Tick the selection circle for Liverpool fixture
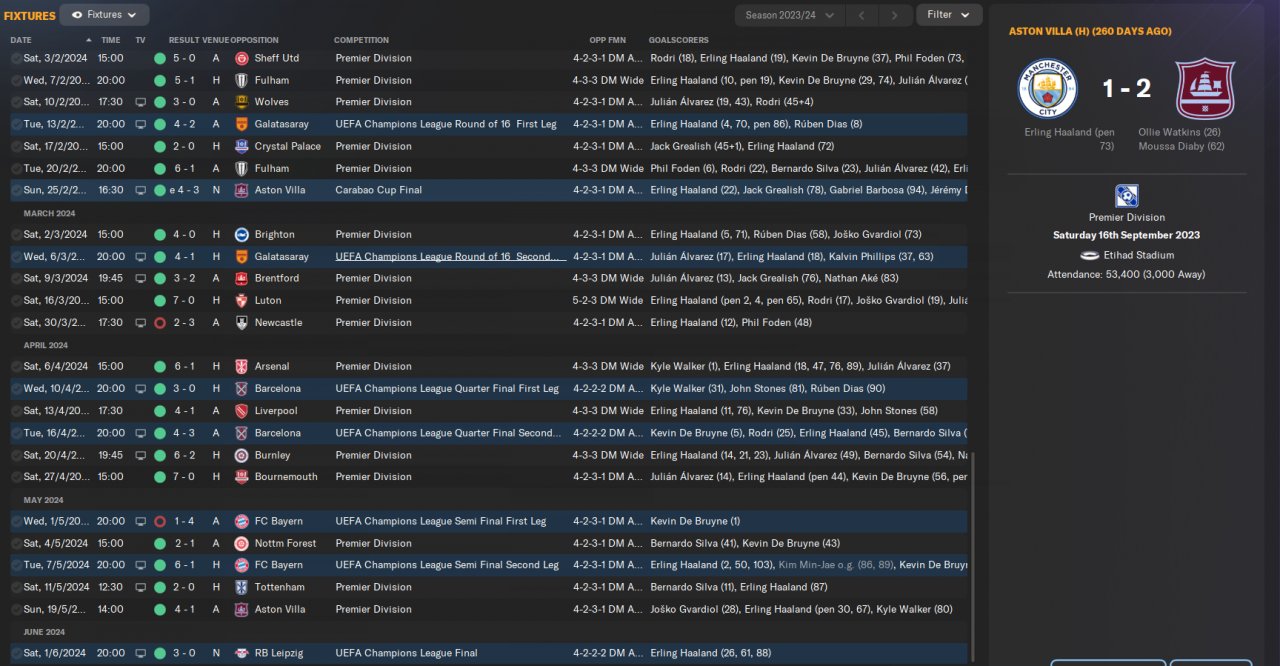 (16, 411)
